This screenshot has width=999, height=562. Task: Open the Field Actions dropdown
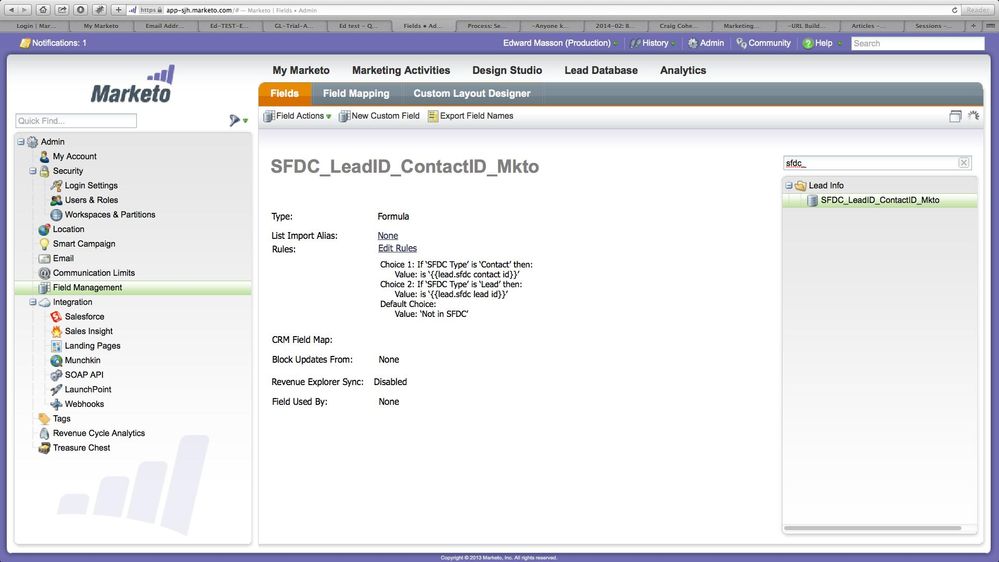point(298,116)
